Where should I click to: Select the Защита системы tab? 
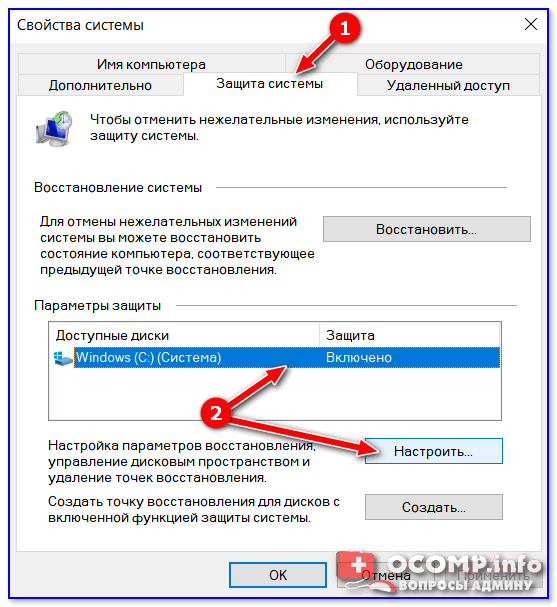click(x=269, y=84)
